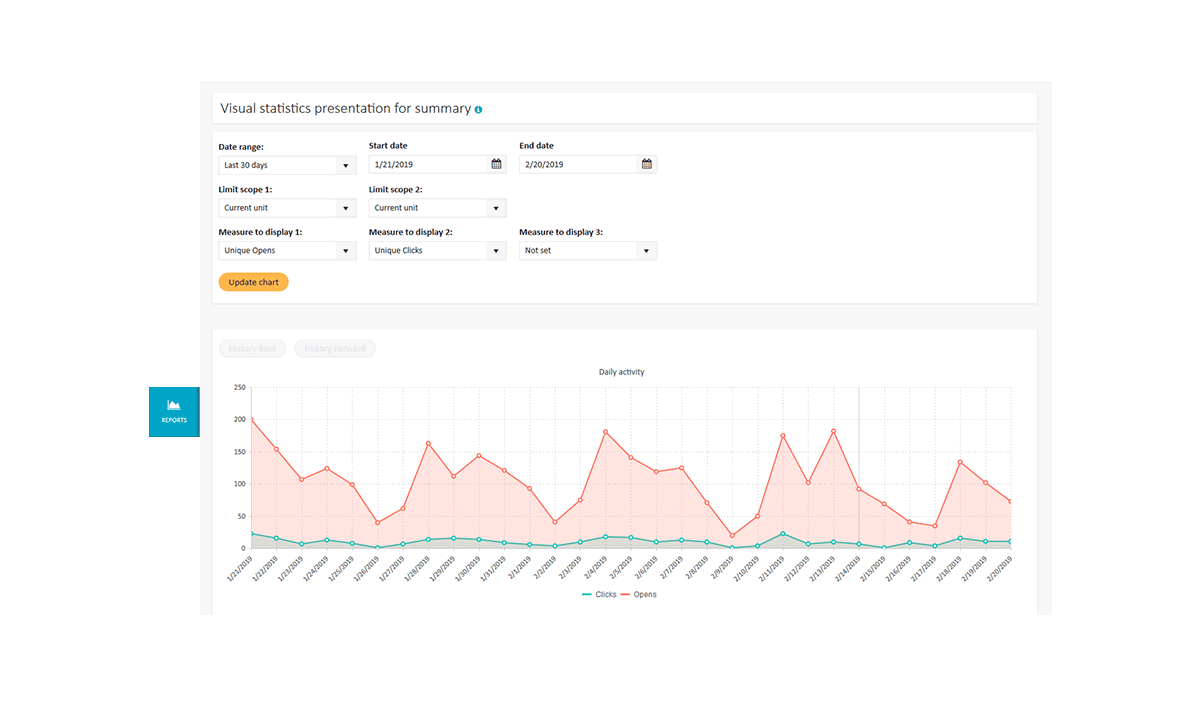Viewport: 1200px width, 713px height.
Task: Click the History Forward button
Action: pyautogui.click(x=335, y=349)
